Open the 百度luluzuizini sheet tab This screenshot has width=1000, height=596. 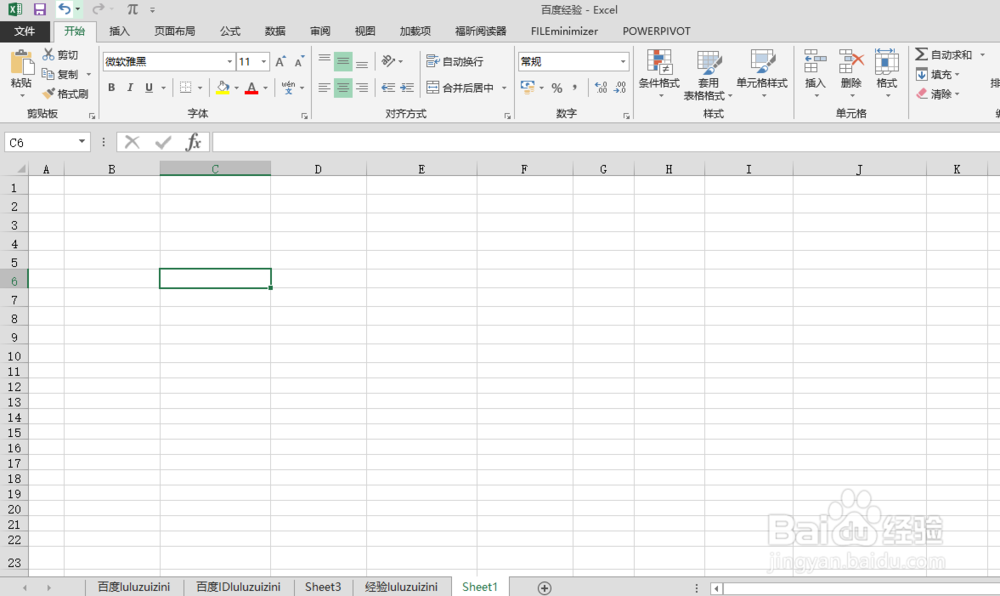[134, 587]
